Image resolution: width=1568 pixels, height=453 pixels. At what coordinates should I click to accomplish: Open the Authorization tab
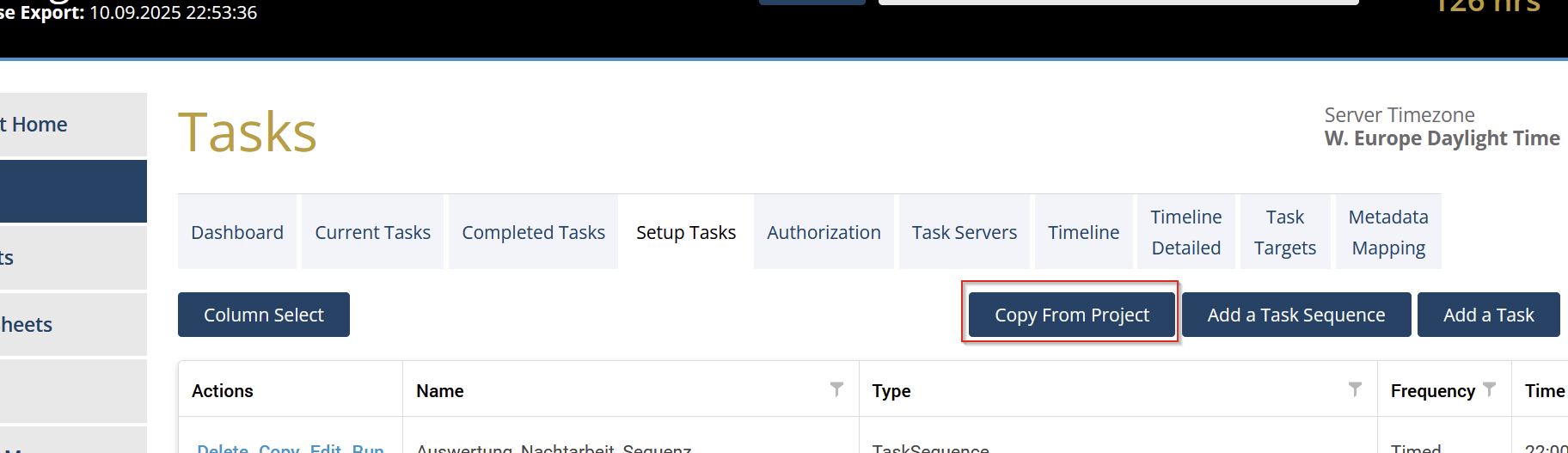click(x=824, y=232)
